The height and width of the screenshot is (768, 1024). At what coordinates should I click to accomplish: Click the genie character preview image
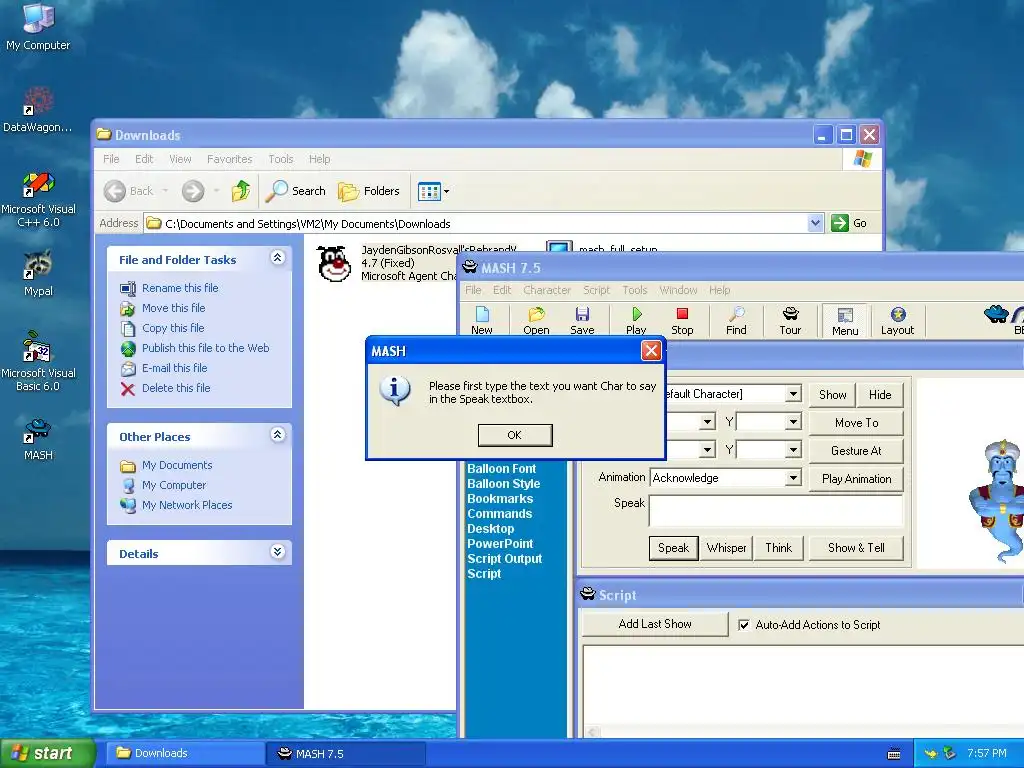pyautogui.click(x=999, y=500)
